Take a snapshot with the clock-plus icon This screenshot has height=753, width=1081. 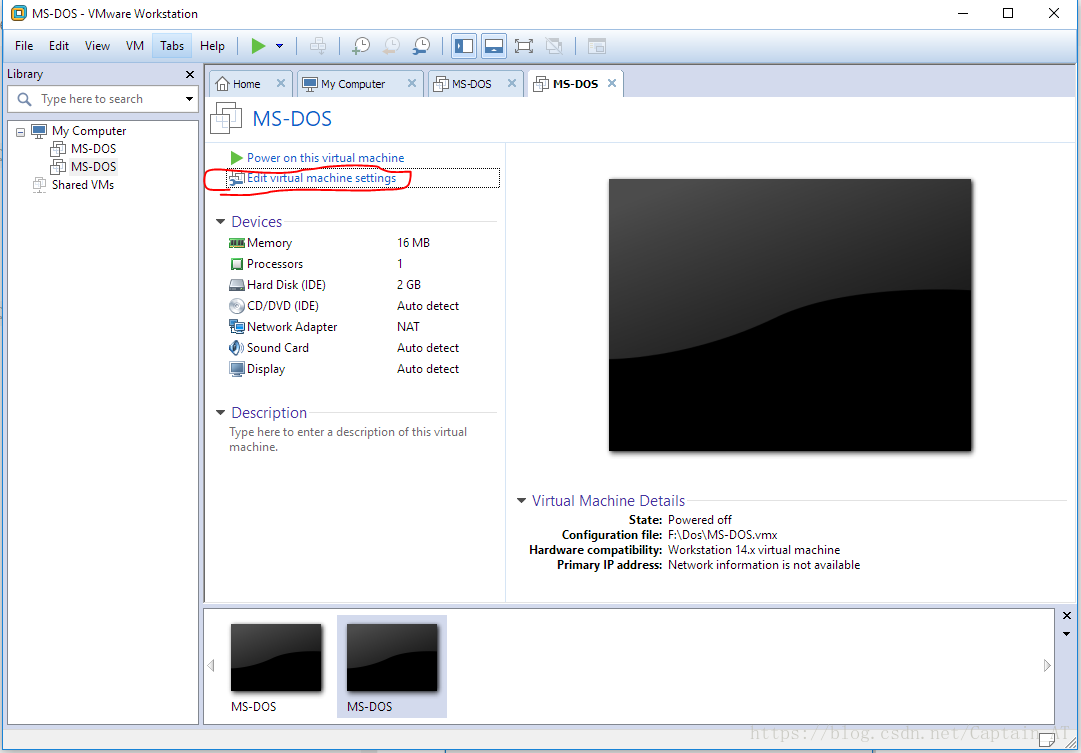pyautogui.click(x=361, y=46)
